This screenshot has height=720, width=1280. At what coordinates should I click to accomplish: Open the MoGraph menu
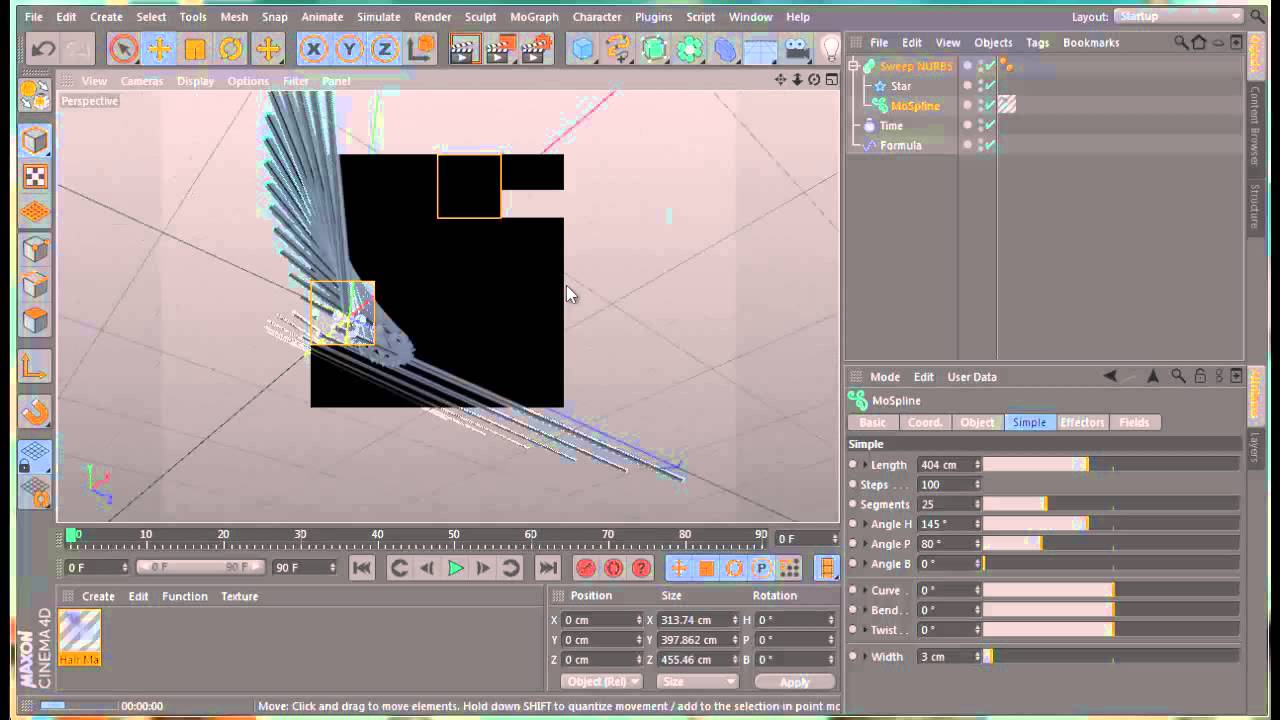coord(534,17)
